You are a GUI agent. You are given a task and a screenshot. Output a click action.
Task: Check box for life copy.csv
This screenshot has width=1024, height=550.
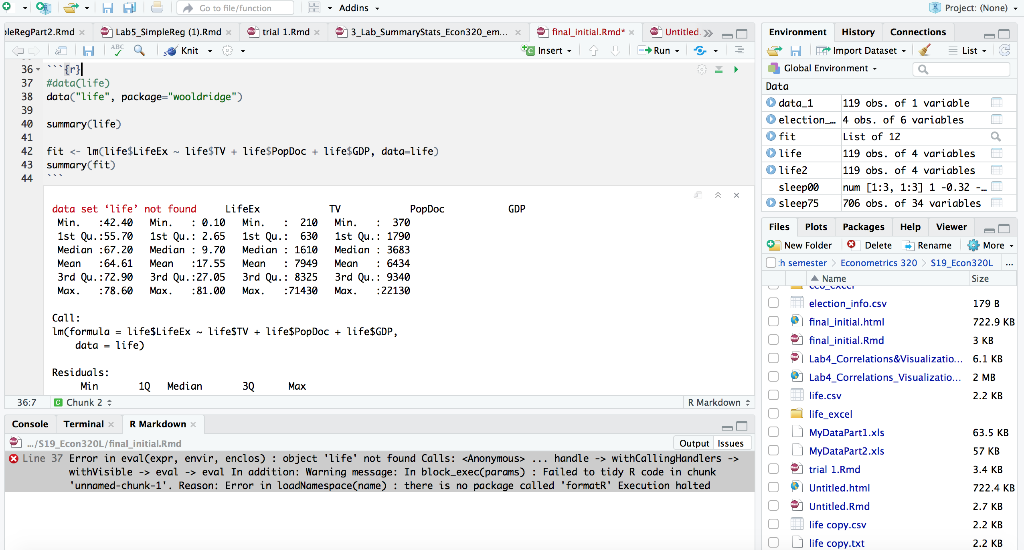click(773, 524)
